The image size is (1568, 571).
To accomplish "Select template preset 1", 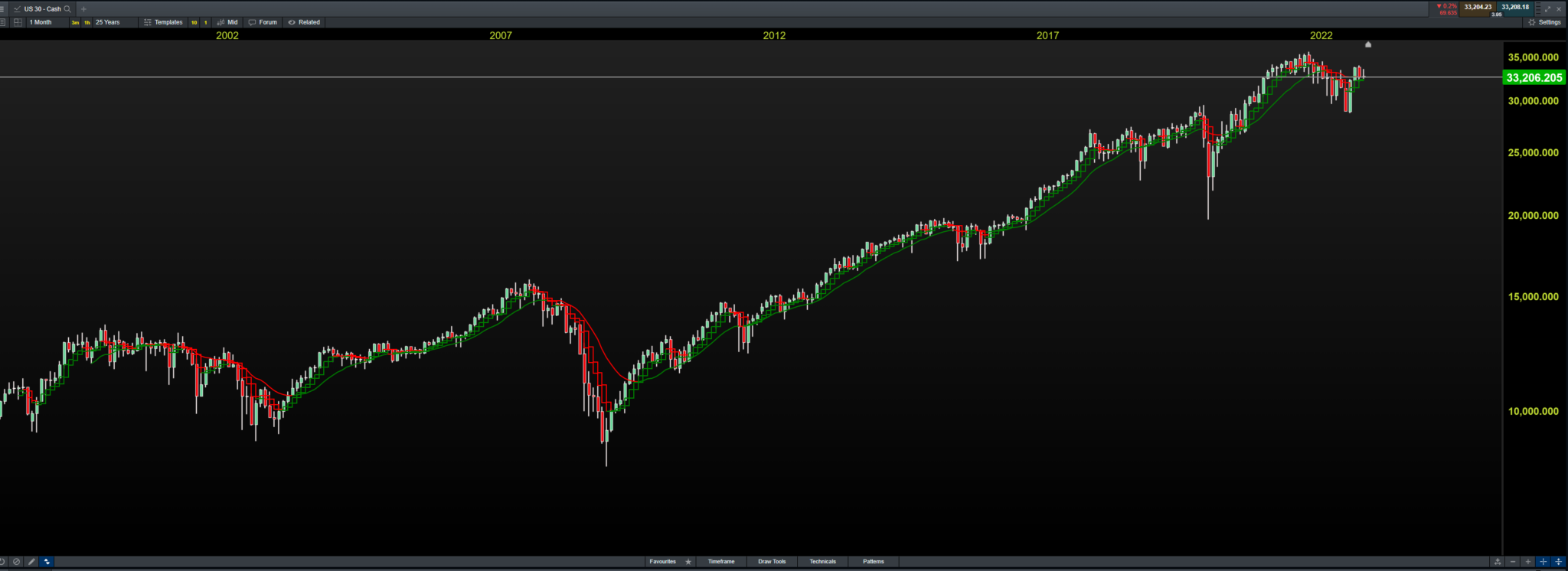I will pyautogui.click(x=205, y=22).
